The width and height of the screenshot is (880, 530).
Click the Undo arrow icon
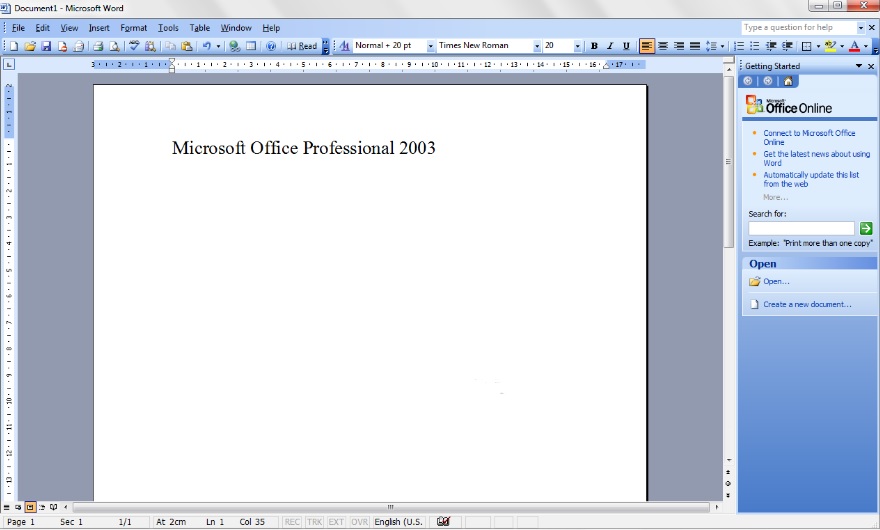(x=205, y=46)
